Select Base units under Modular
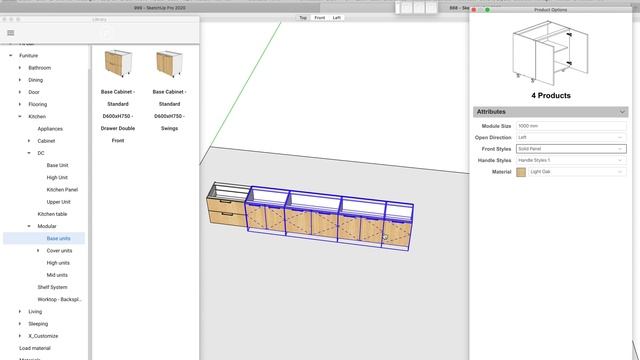The image size is (640, 360). pos(58,238)
